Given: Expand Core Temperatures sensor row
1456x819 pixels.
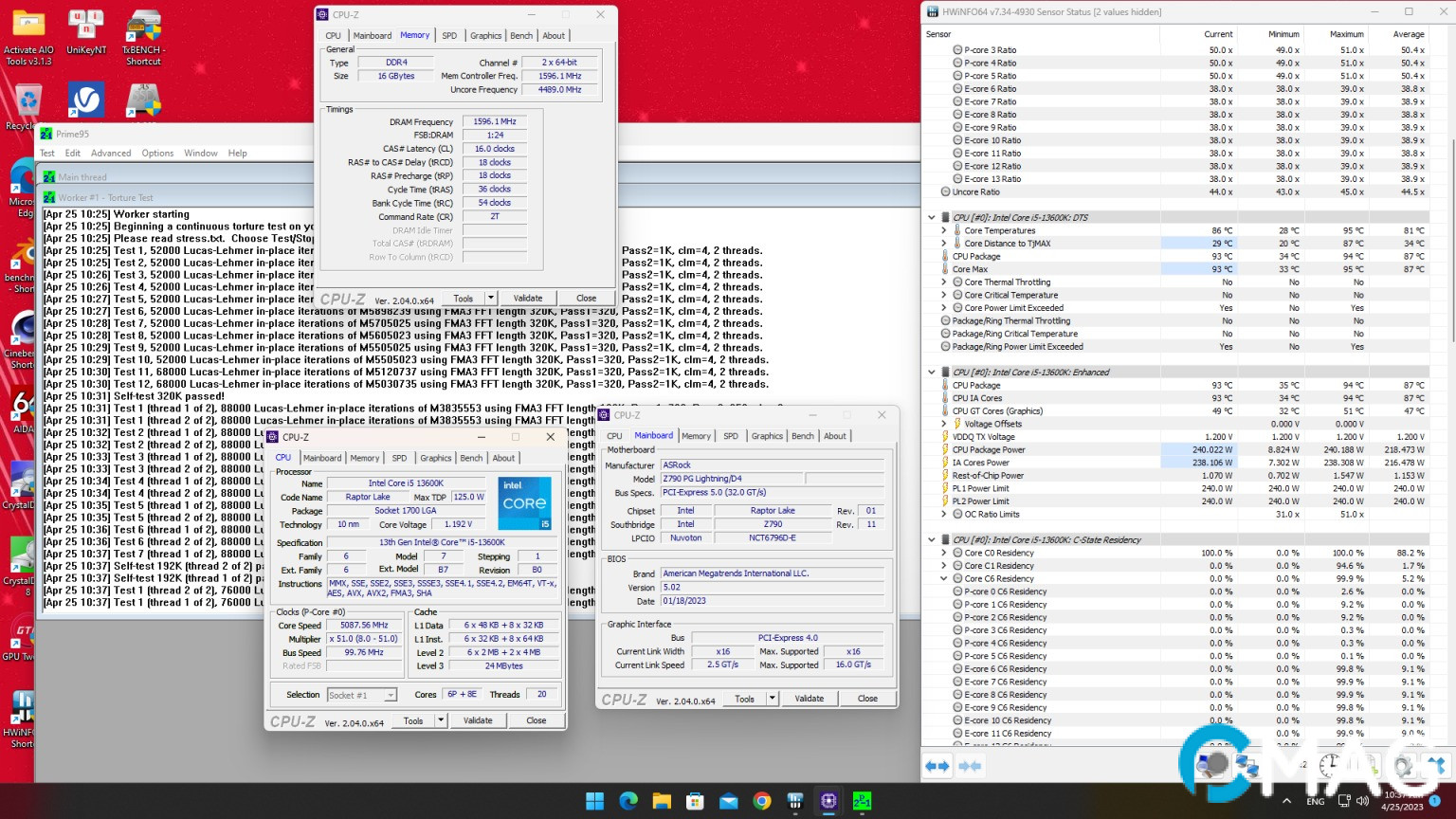Looking at the screenshot, I should tap(944, 230).
